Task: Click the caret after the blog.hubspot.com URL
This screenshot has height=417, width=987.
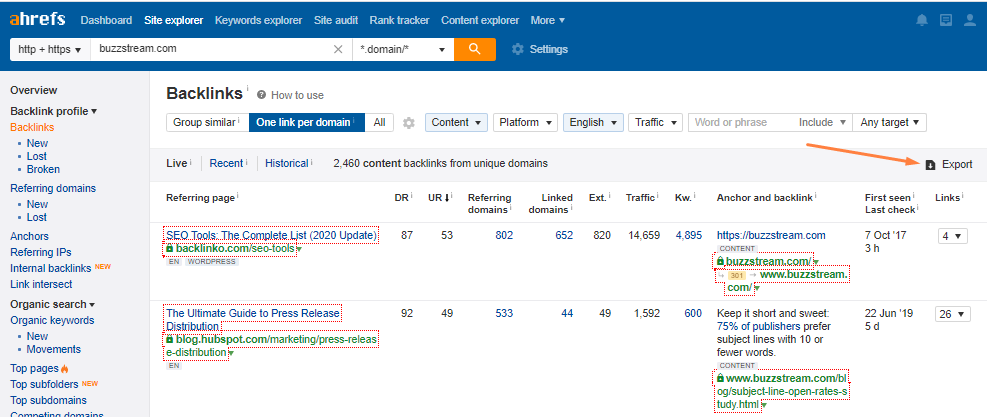Action: click(231, 353)
